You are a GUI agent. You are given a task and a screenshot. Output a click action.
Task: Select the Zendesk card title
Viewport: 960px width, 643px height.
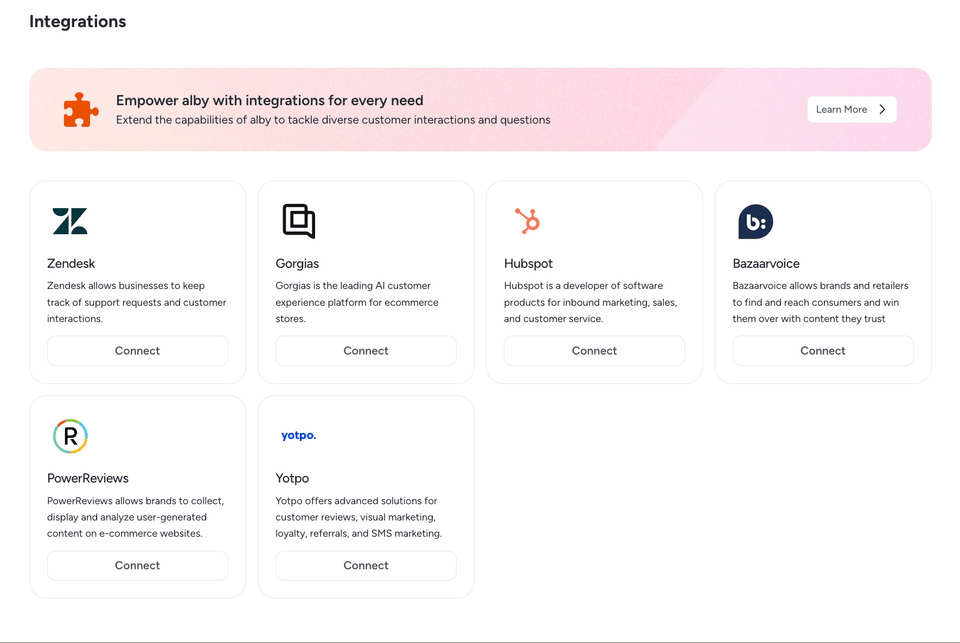coord(71,263)
